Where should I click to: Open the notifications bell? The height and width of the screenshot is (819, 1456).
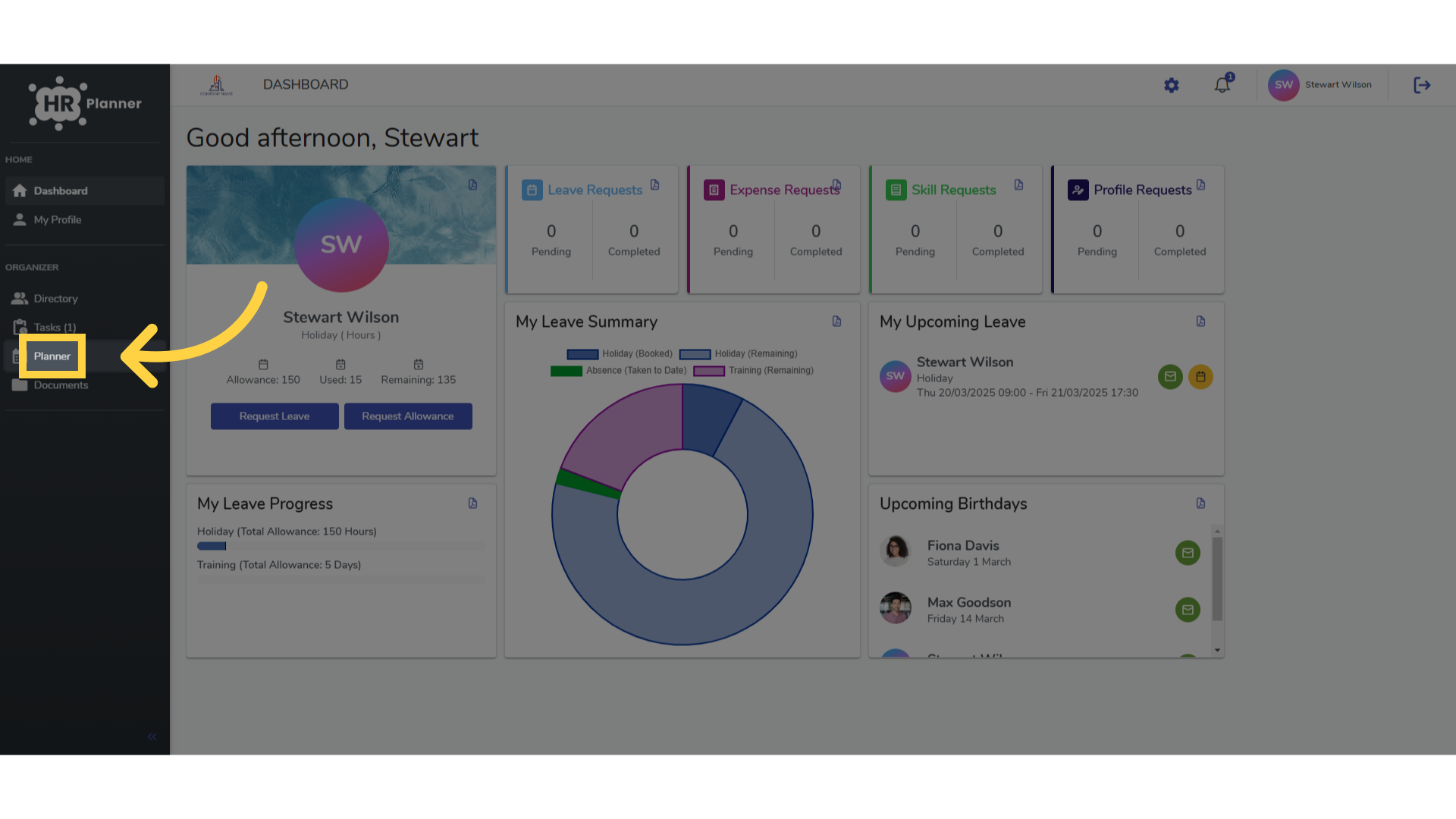coord(1222,84)
